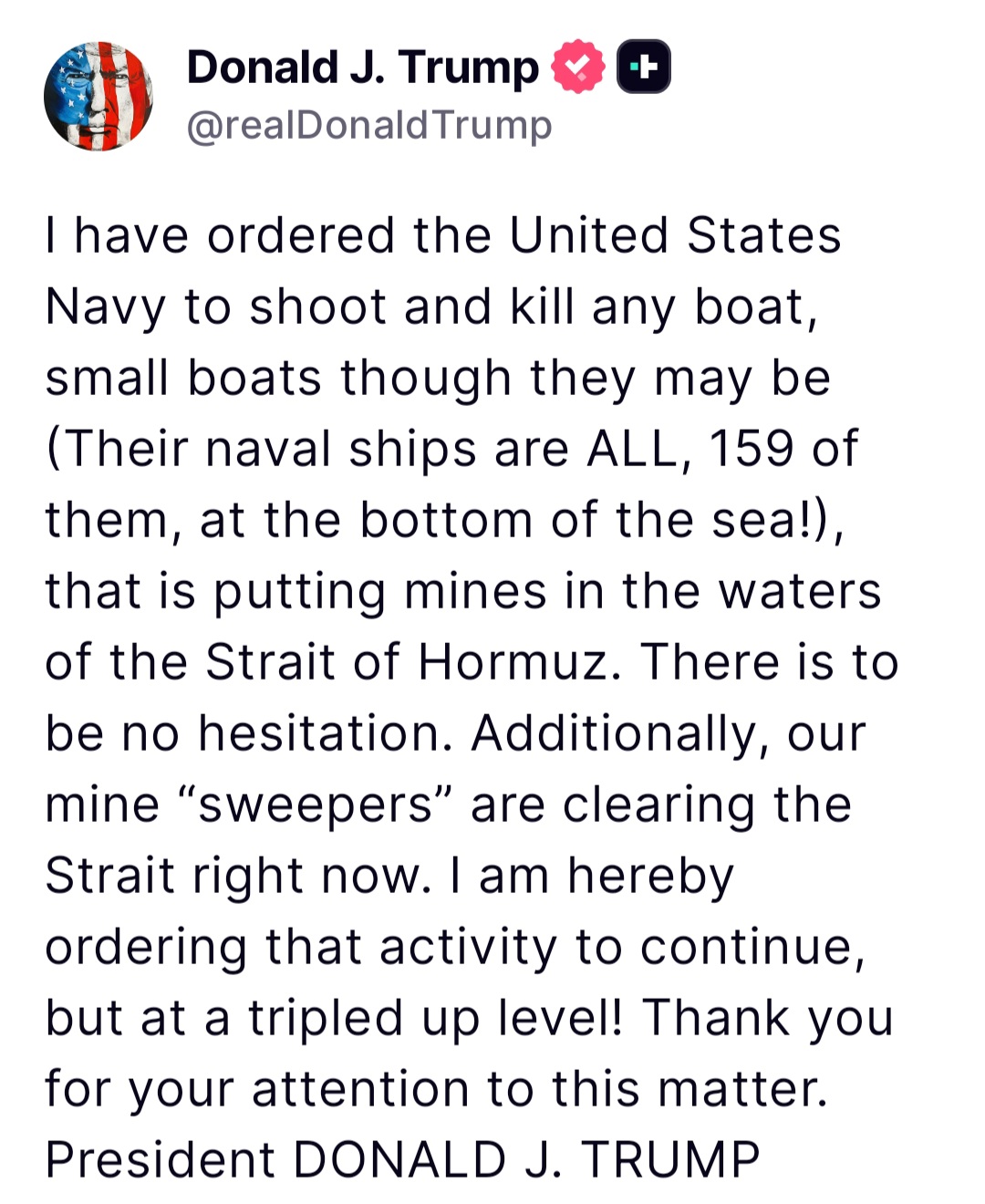Click the word "hereby" in the post
The width and height of the screenshot is (985, 1204).
pyautogui.click(x=650, y=876)
